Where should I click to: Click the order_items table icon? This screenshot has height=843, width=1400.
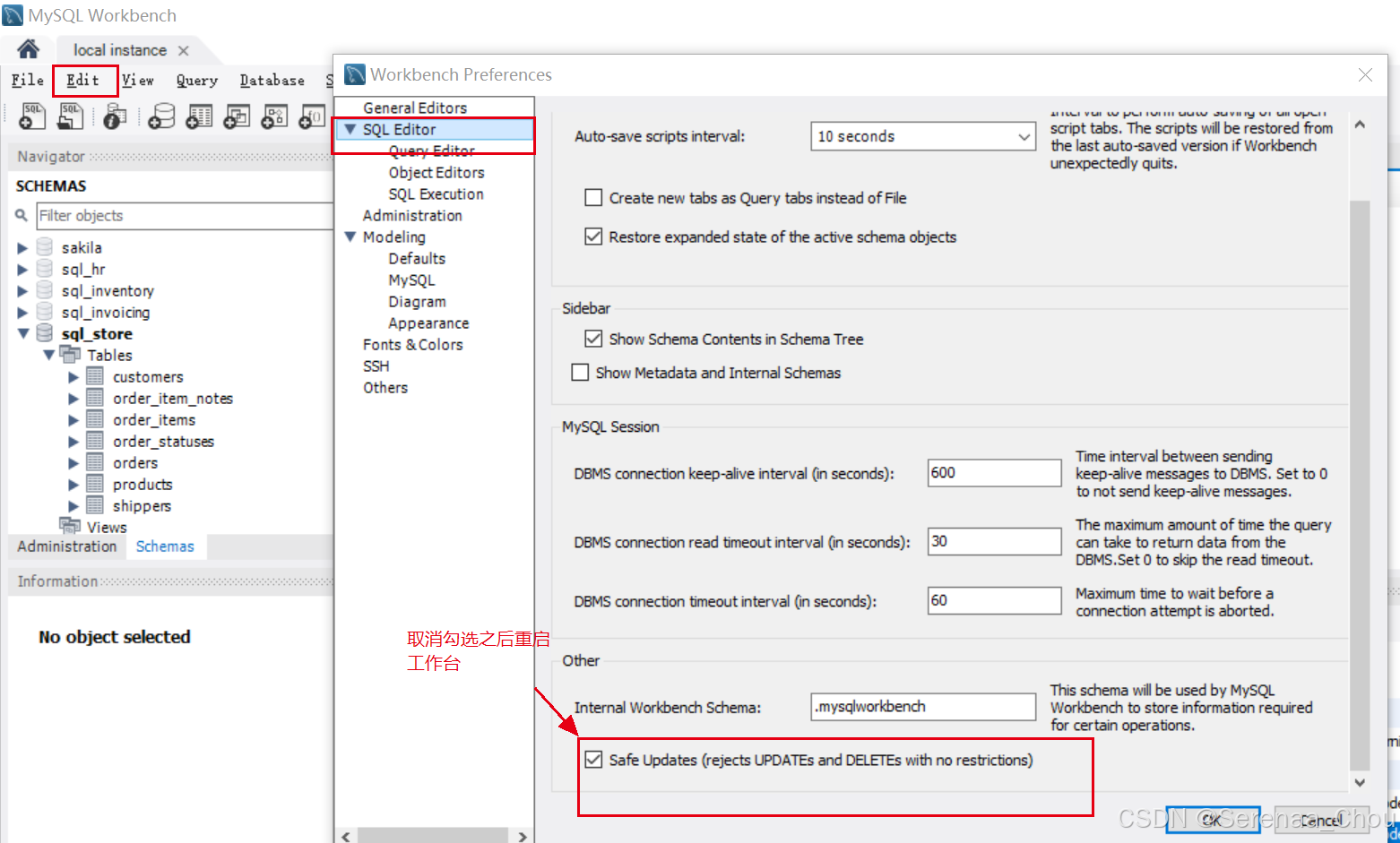coord(95,419)
